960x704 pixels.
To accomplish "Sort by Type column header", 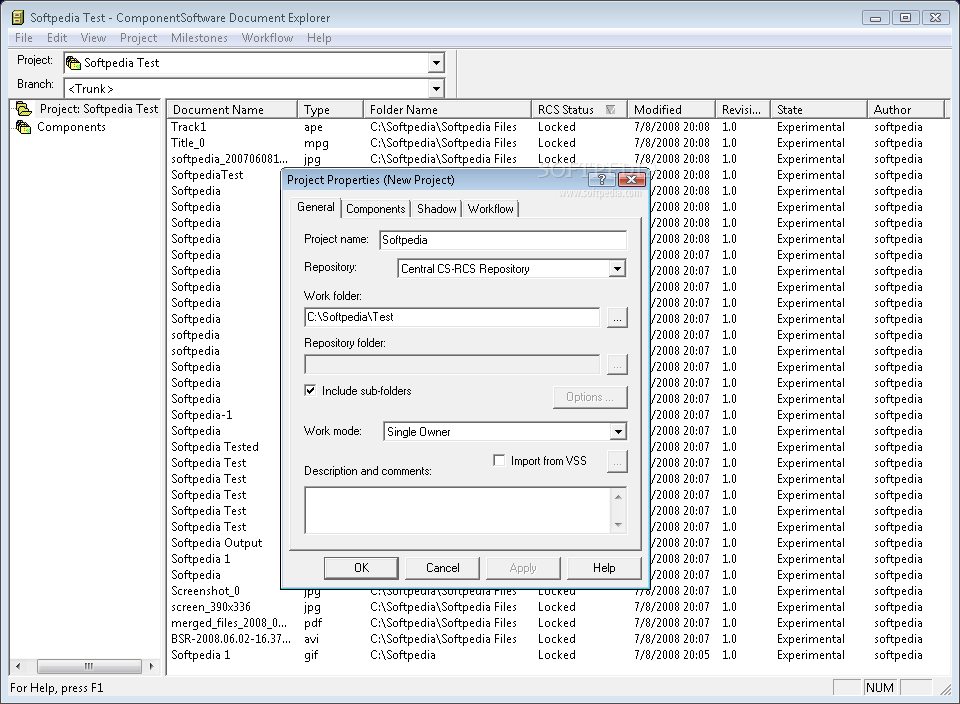I will [331, 110].
